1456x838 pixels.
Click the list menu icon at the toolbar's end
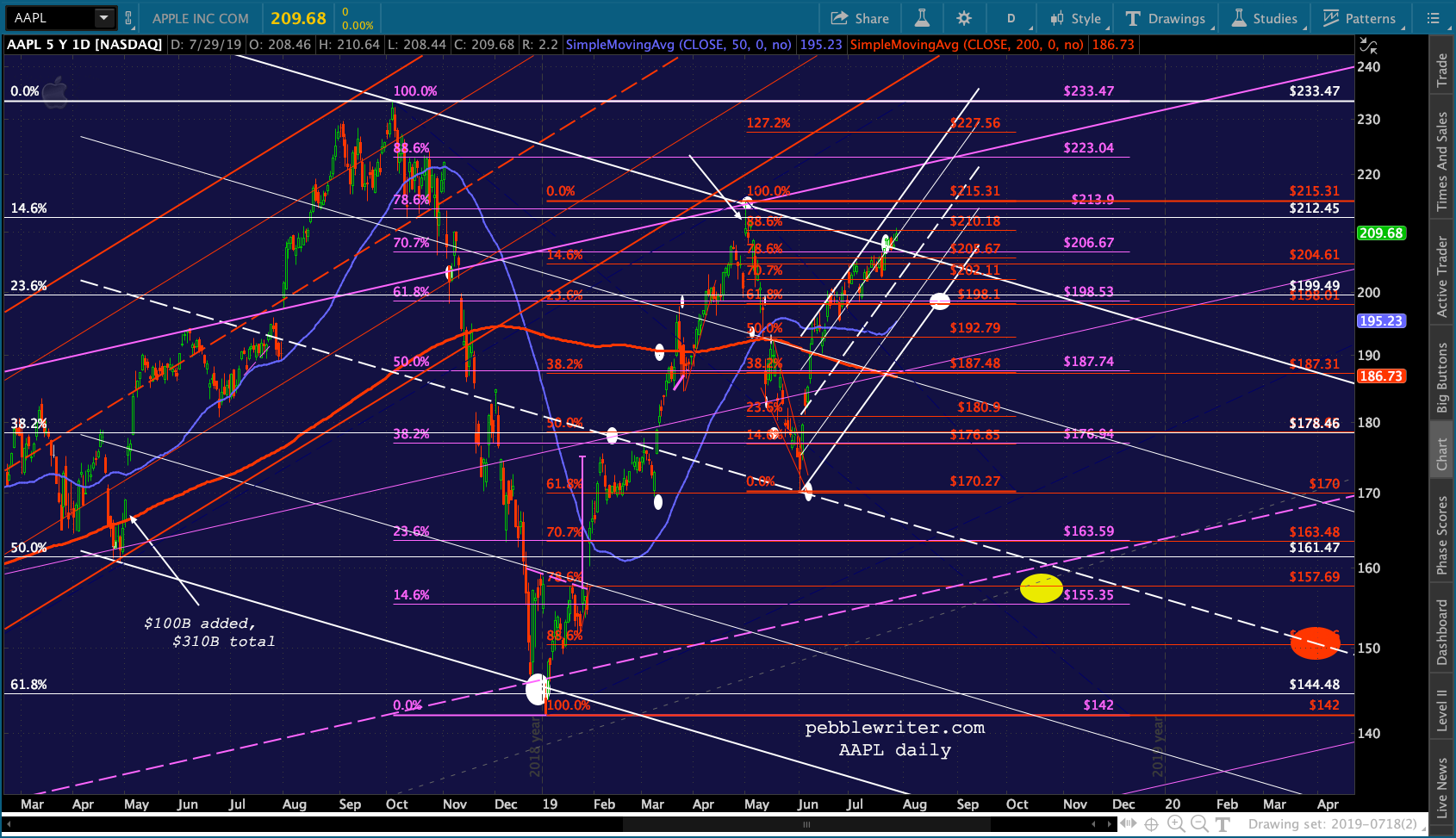click(1433, 18)
